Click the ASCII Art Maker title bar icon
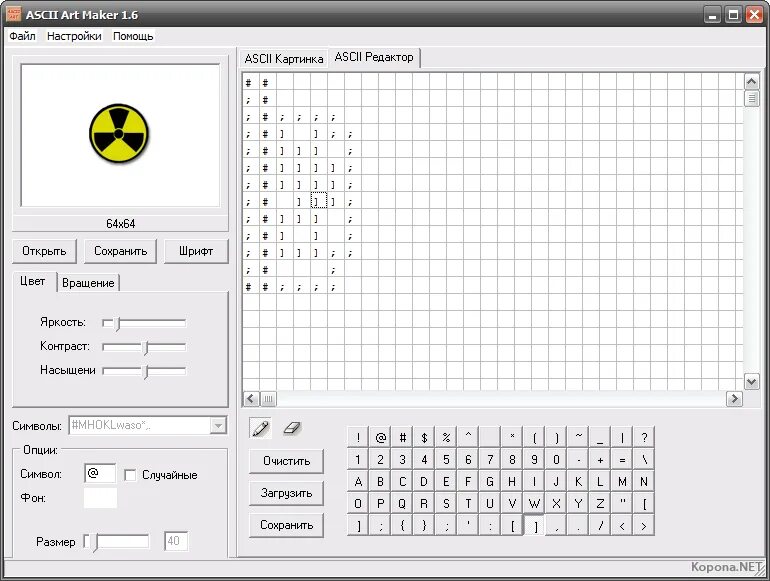 click(14, 14)
